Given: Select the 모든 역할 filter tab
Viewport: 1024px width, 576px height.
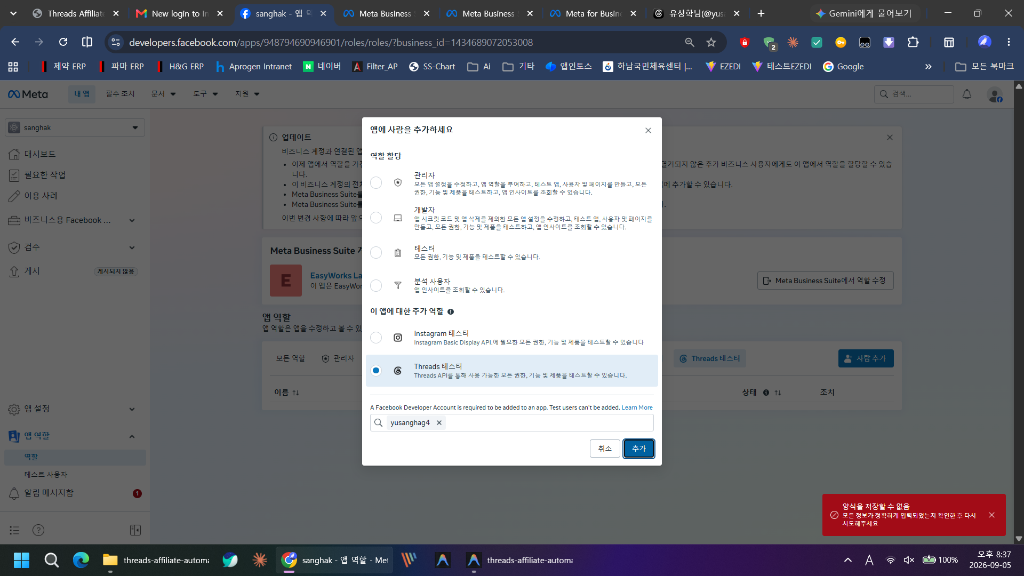Looking at the screenshot, I should [290, 359].
